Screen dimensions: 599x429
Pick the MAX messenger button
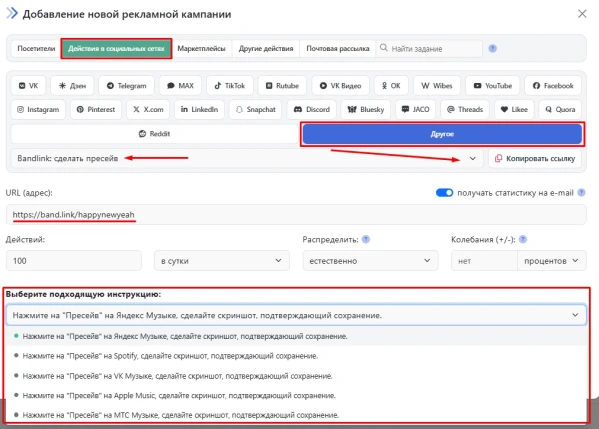tap(180, 86)
